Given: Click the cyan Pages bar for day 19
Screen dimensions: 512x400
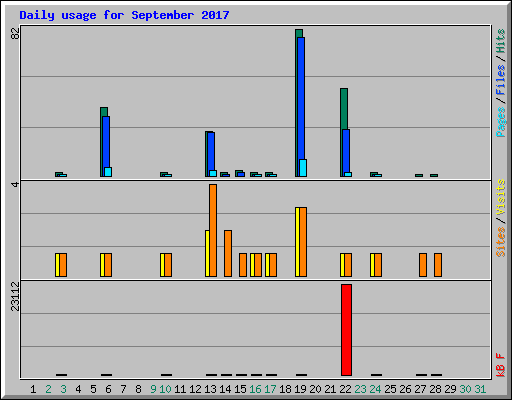Looking at the screenshot, I should pos(303,168).
